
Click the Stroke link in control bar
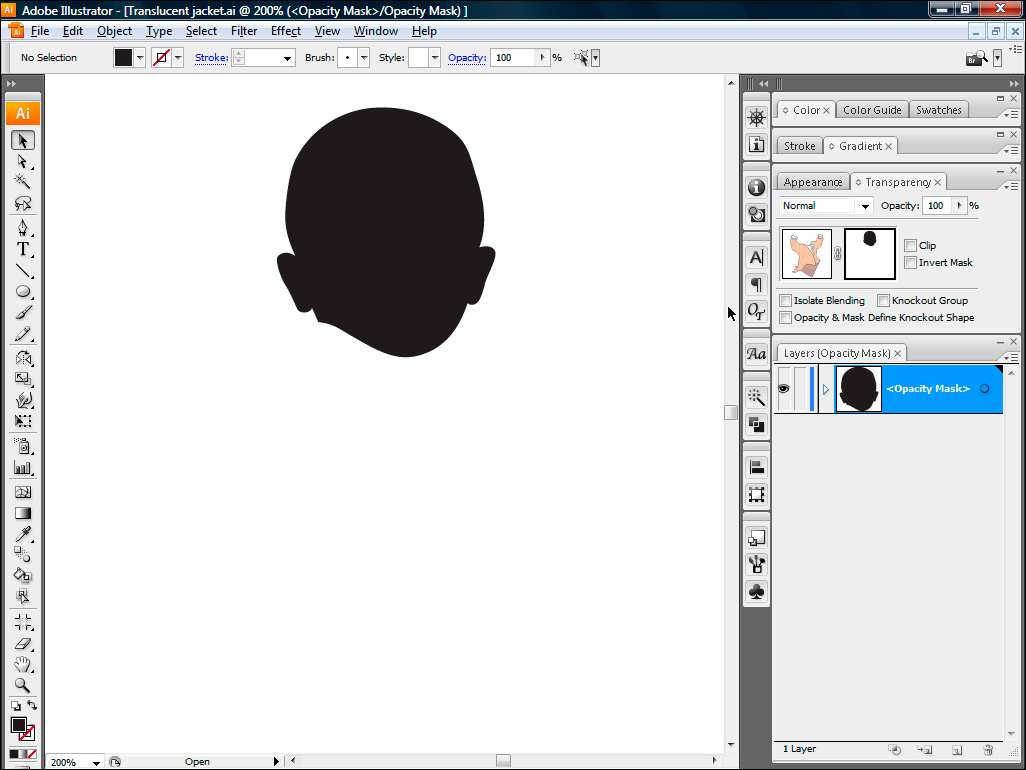tap(211, 58)
